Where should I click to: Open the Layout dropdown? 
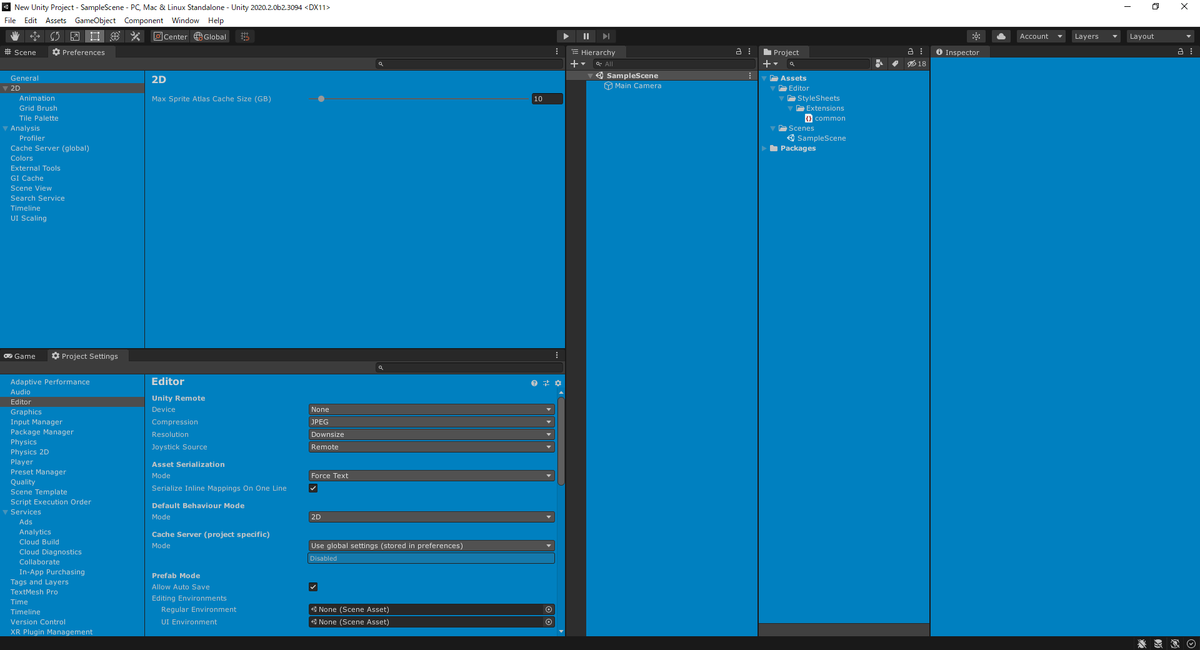(x=1160, y=36)
